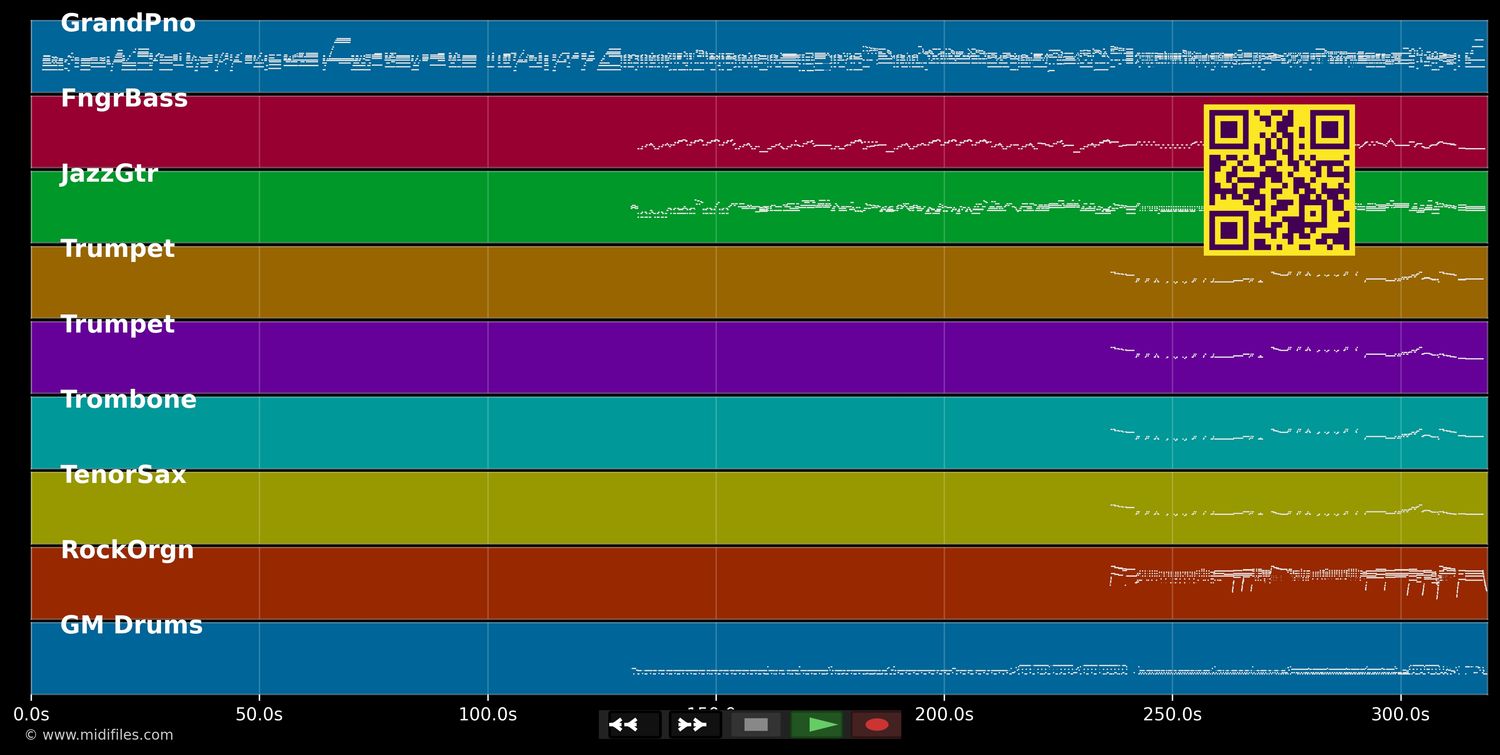Select the Trombone track label
1500x755 pixels.
point(128,400)
